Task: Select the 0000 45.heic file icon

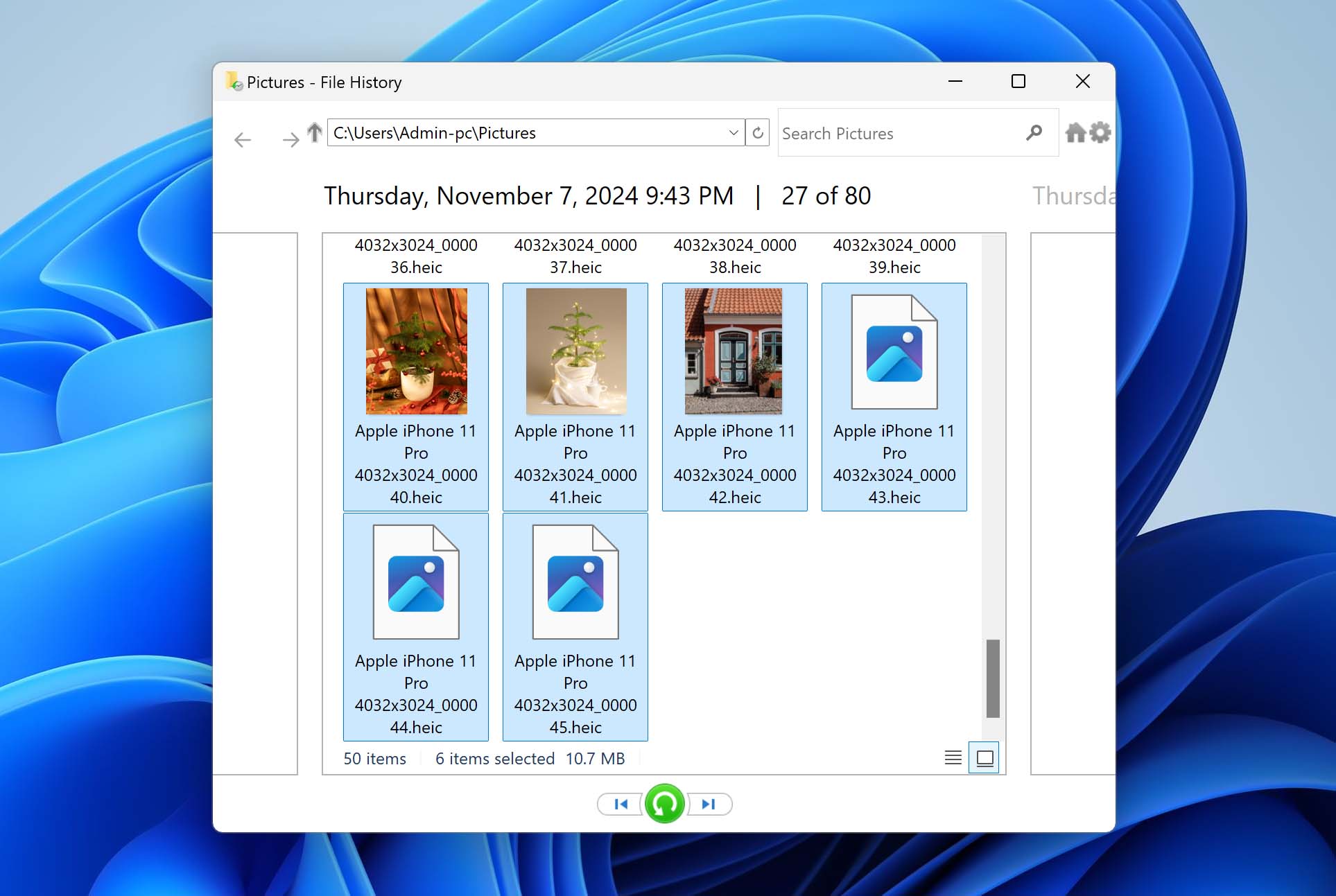Action: click(575, 582)
